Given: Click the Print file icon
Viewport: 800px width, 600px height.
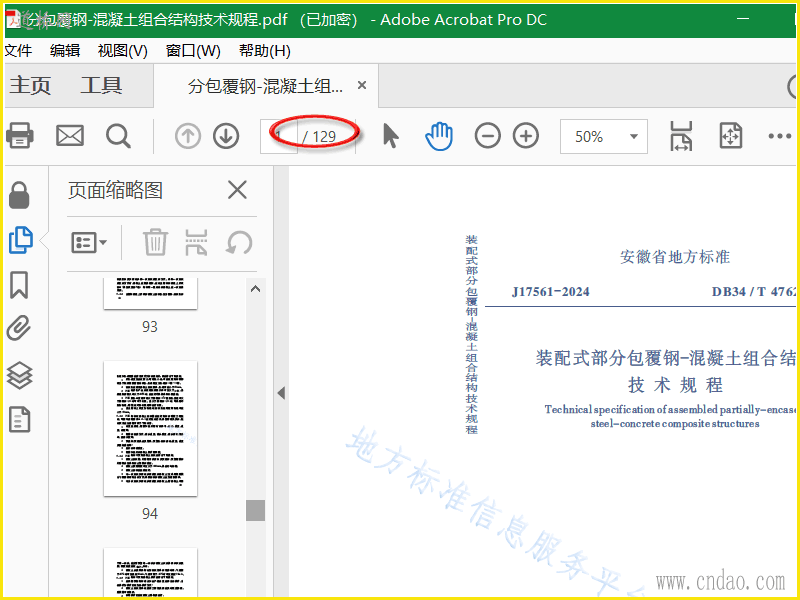Looking at the screenshot, I should 19,136.
